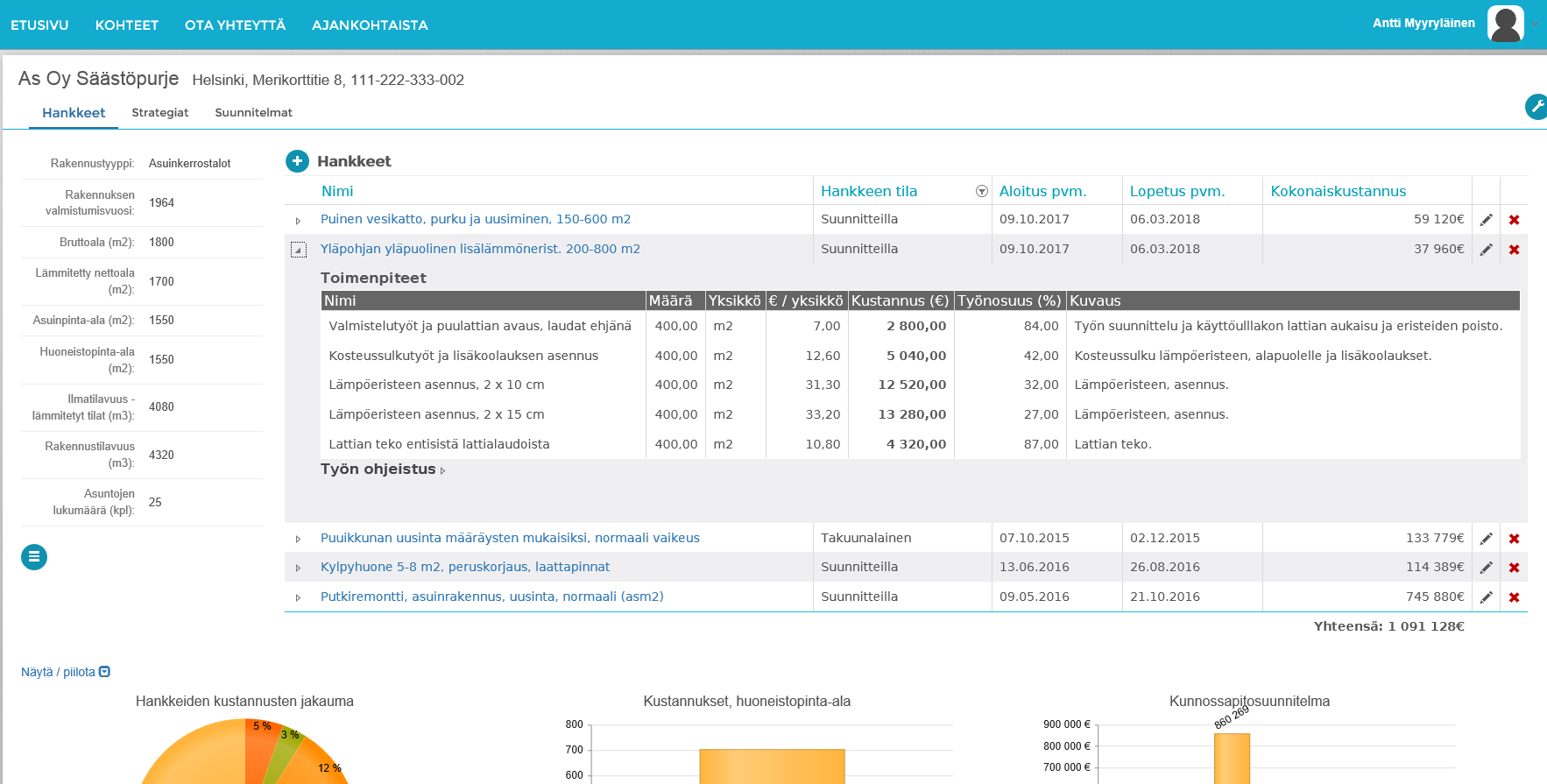Click the Rakennuksen valmistumisvuosi value 1964
Screen dimensions: 1547x784
(x=161, y=203)
